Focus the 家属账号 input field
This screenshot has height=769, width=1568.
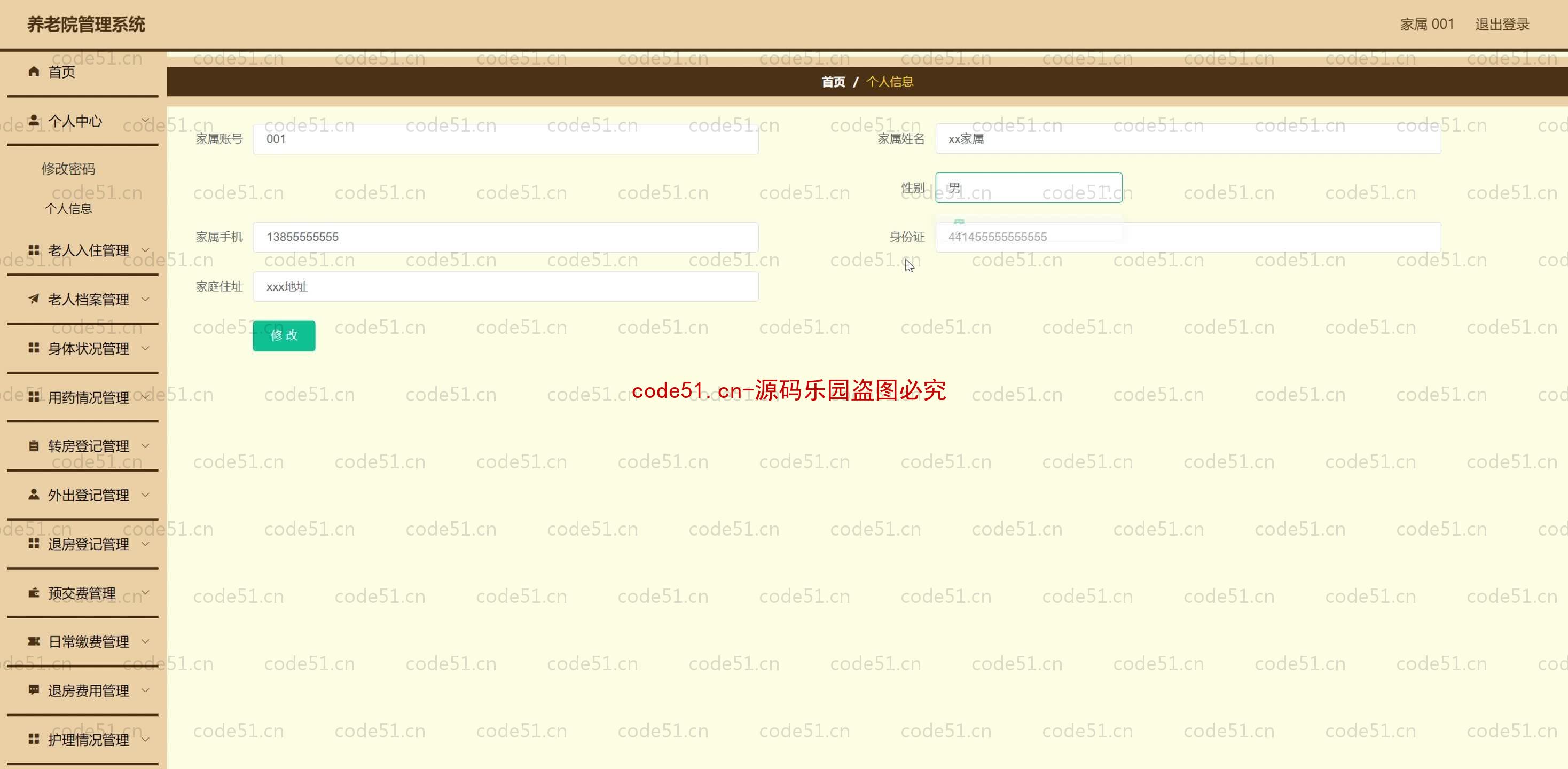click(x=505, y=139)
